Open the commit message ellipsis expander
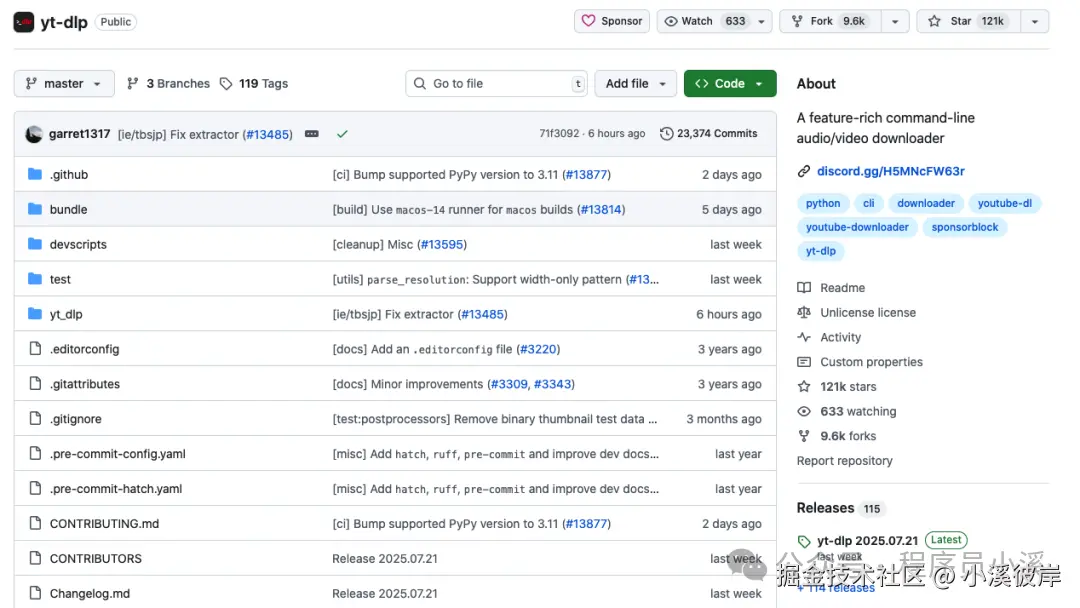 (312, 134)
